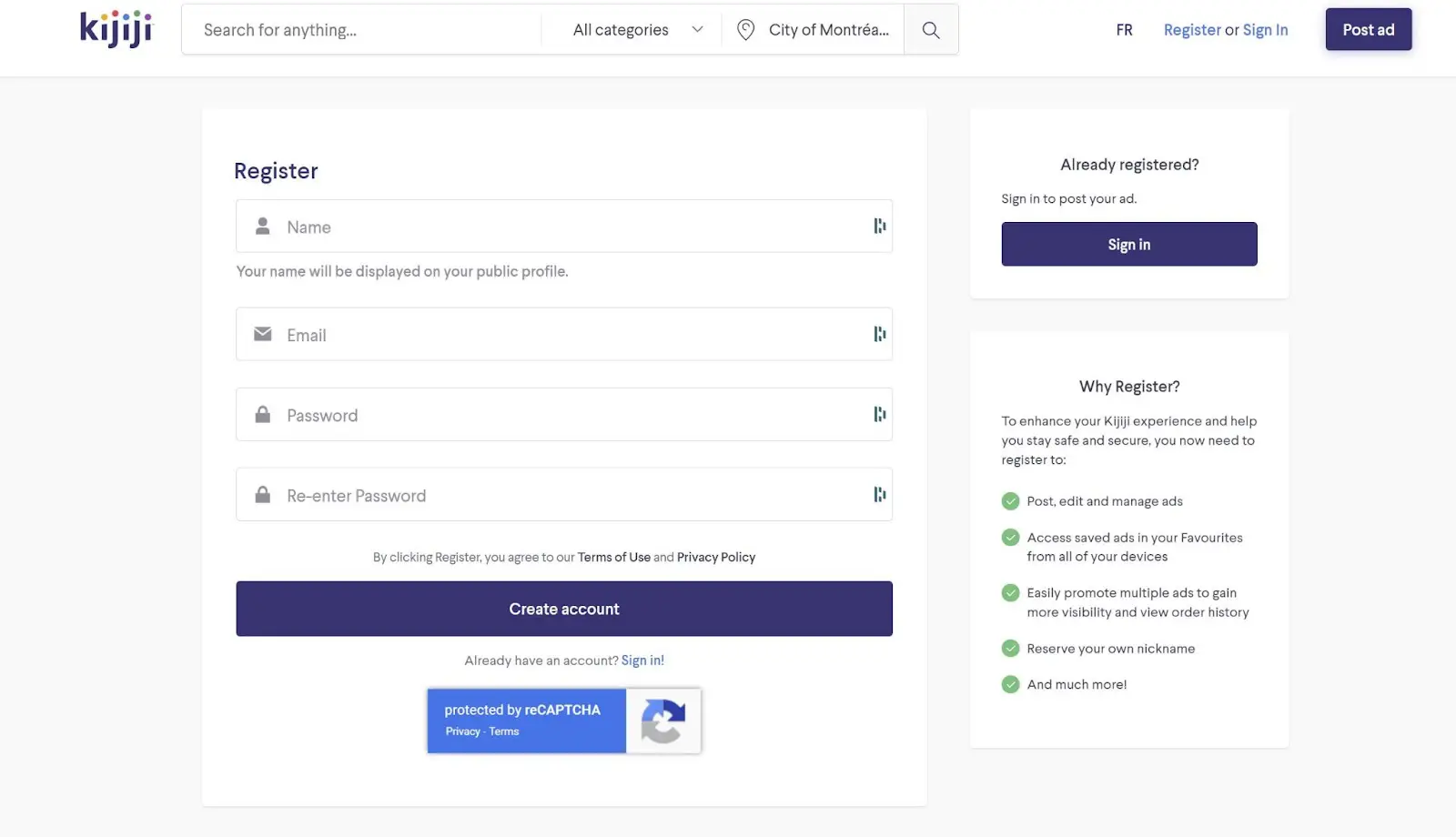
Task: Click the Post ad button
Action: point(1369,29)
